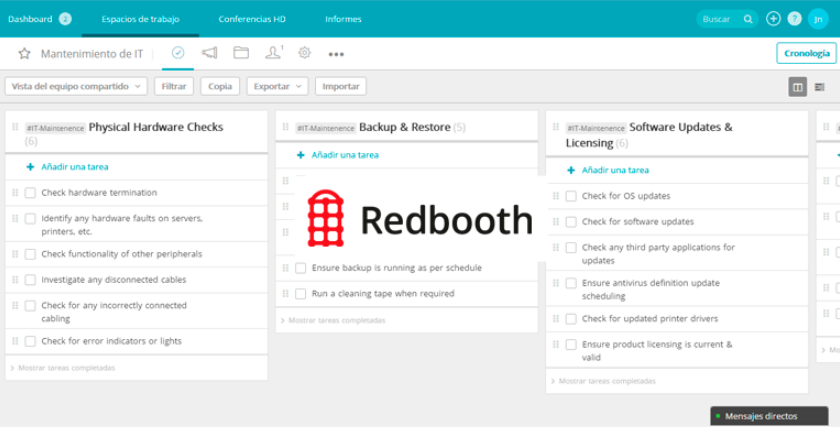Expand Mostrar tareas completadas in Backup & Restore
Screen dimensions: 840x427
tap(333, 320)
